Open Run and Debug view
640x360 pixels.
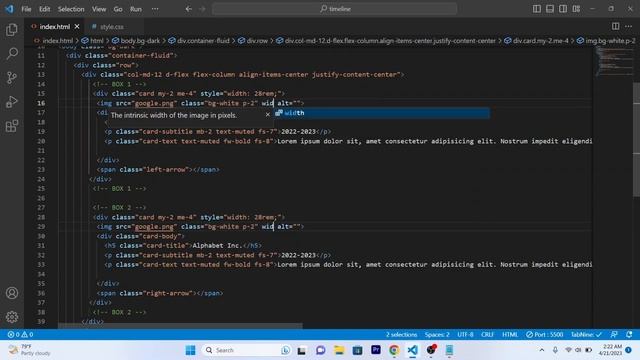(12, 102)
